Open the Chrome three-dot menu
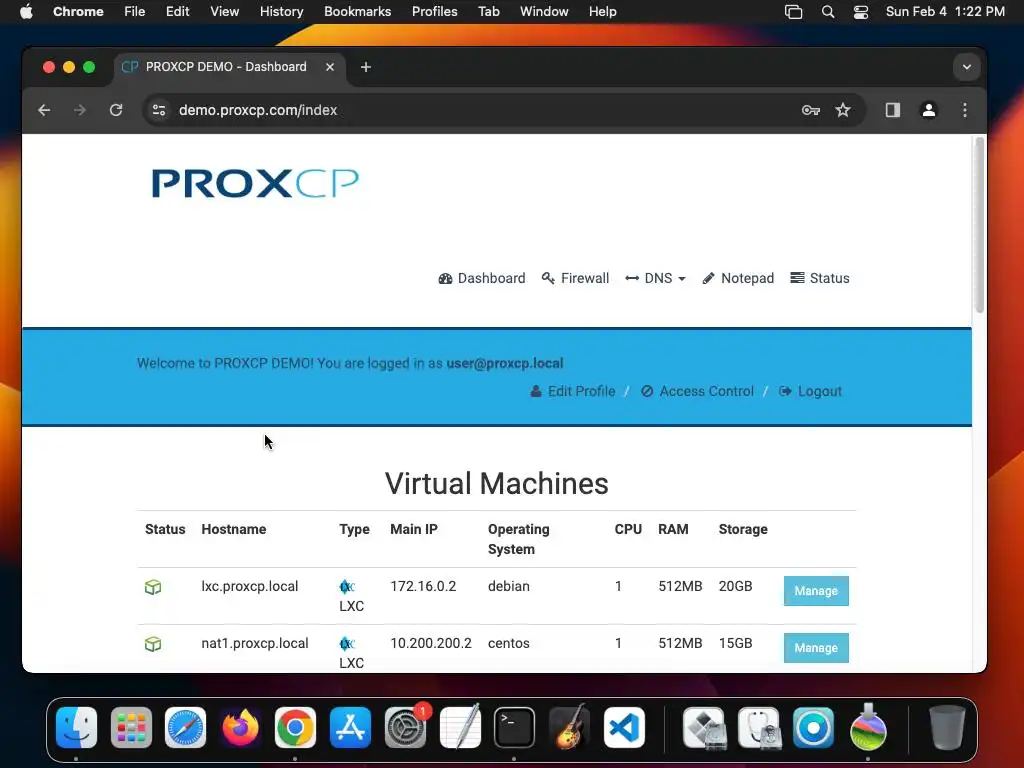The height and width of the screenshot is (768, 1024). pyautogui.click(x=965, y=110)
